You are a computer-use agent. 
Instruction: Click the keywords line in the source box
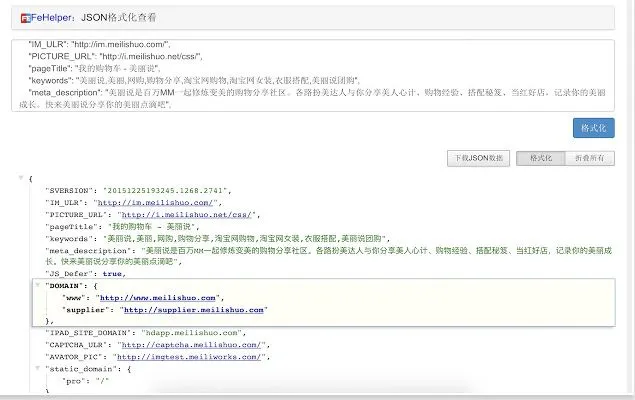(x=194, y=81)
